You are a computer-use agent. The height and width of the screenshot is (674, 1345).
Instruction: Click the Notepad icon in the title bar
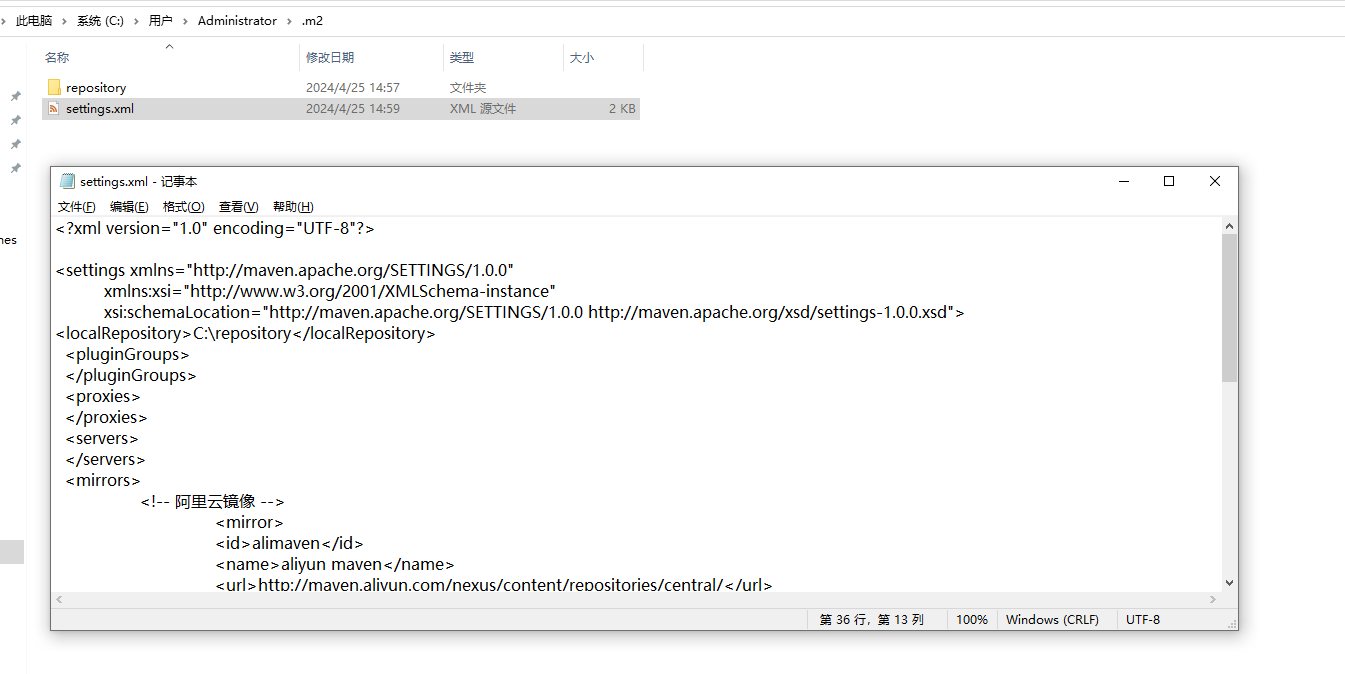pyautogui.click(x=66, y=181)
